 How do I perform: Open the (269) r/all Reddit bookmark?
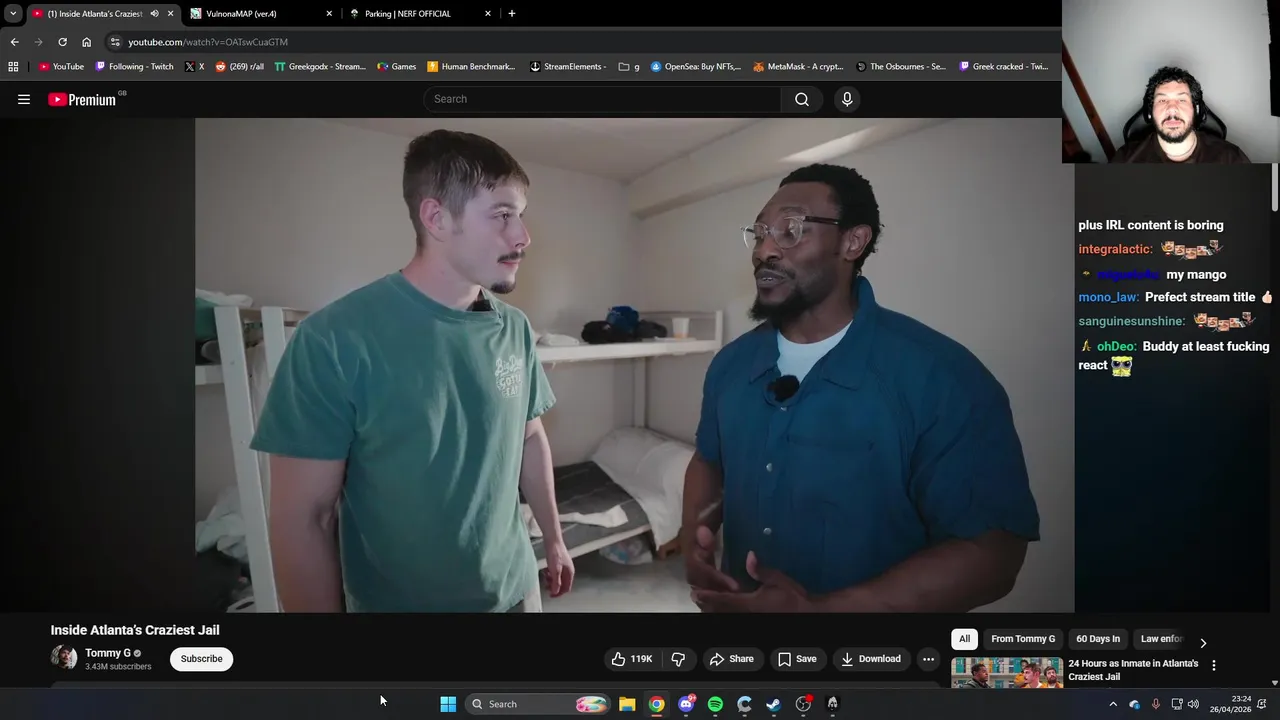coord(240,67)
